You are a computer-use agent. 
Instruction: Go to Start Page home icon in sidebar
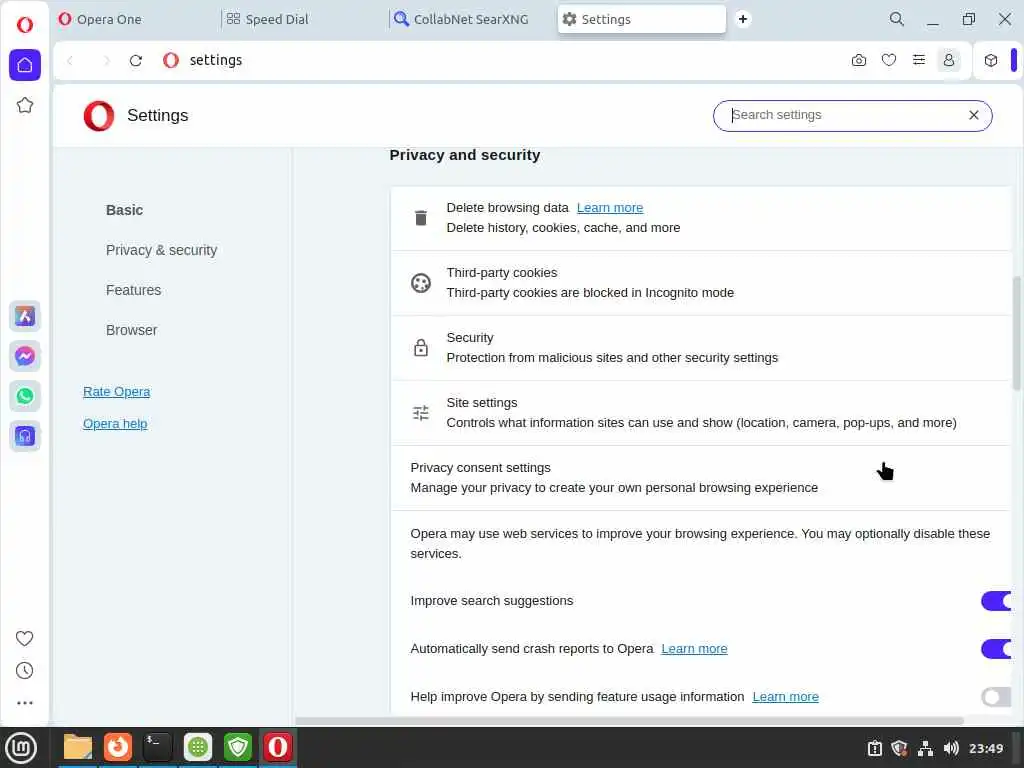[x=25, y=65]
